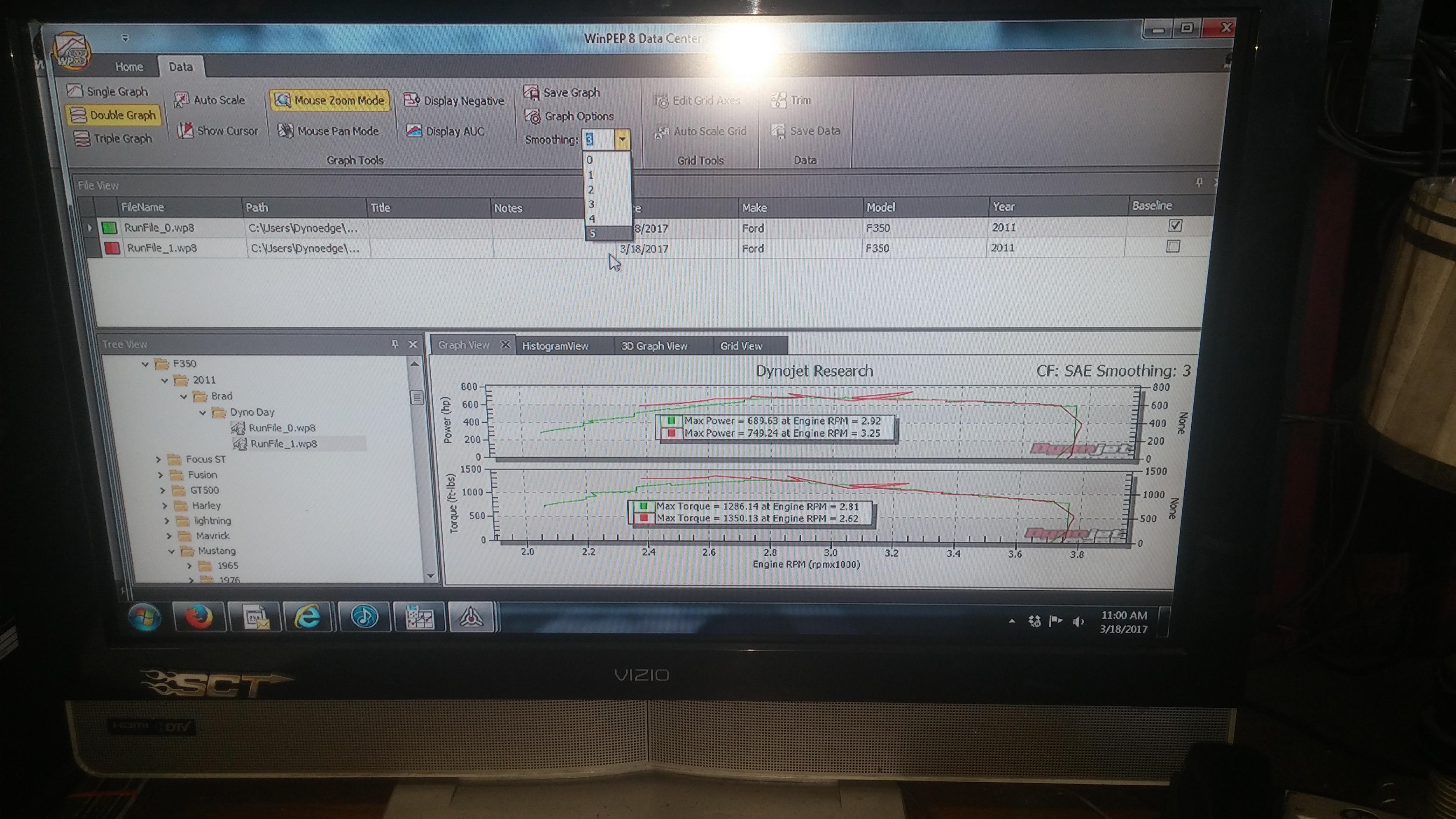Image resolution: width=1456 pixels, height=819 pixels.
Task: Open Firefox from the taskbar
Action: (199, 617)
